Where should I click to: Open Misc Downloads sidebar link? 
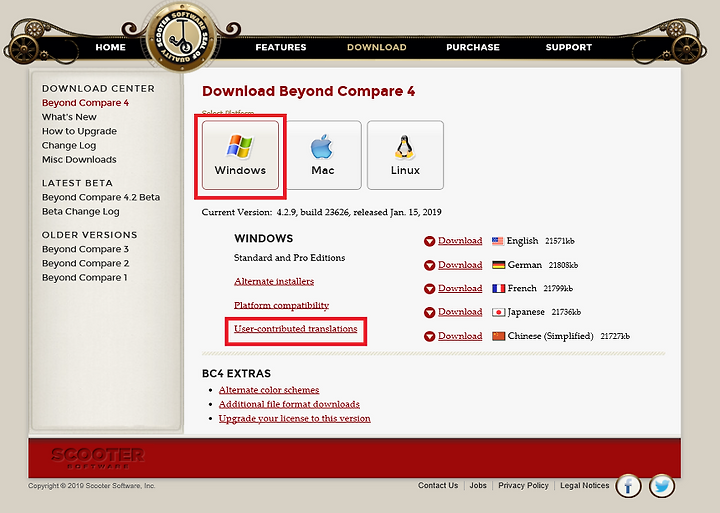79,160
